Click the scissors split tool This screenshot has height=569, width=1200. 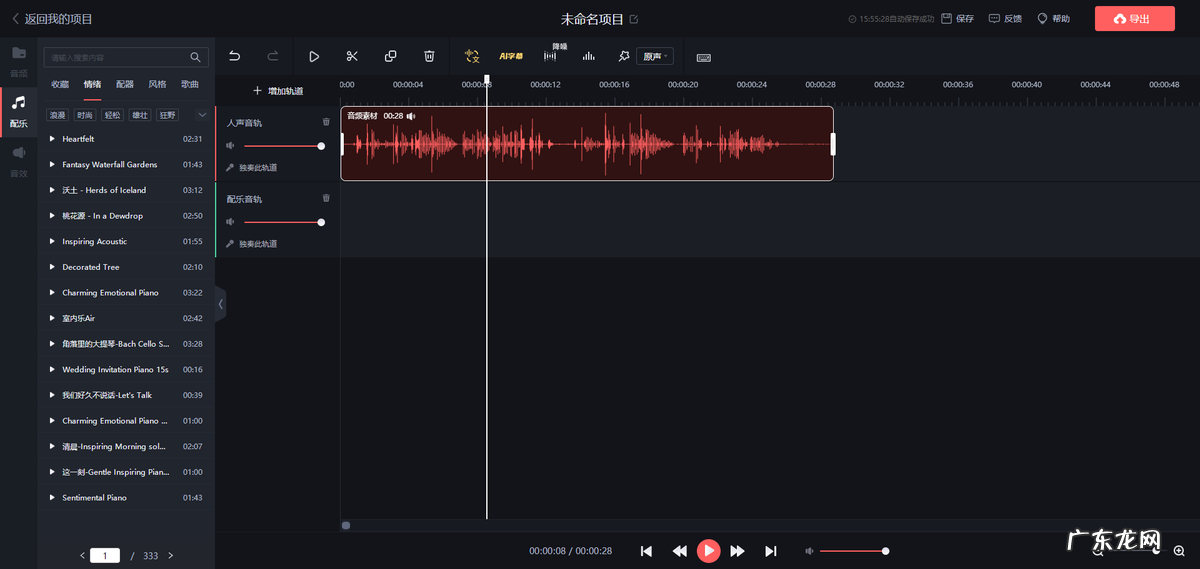[352, 57]
